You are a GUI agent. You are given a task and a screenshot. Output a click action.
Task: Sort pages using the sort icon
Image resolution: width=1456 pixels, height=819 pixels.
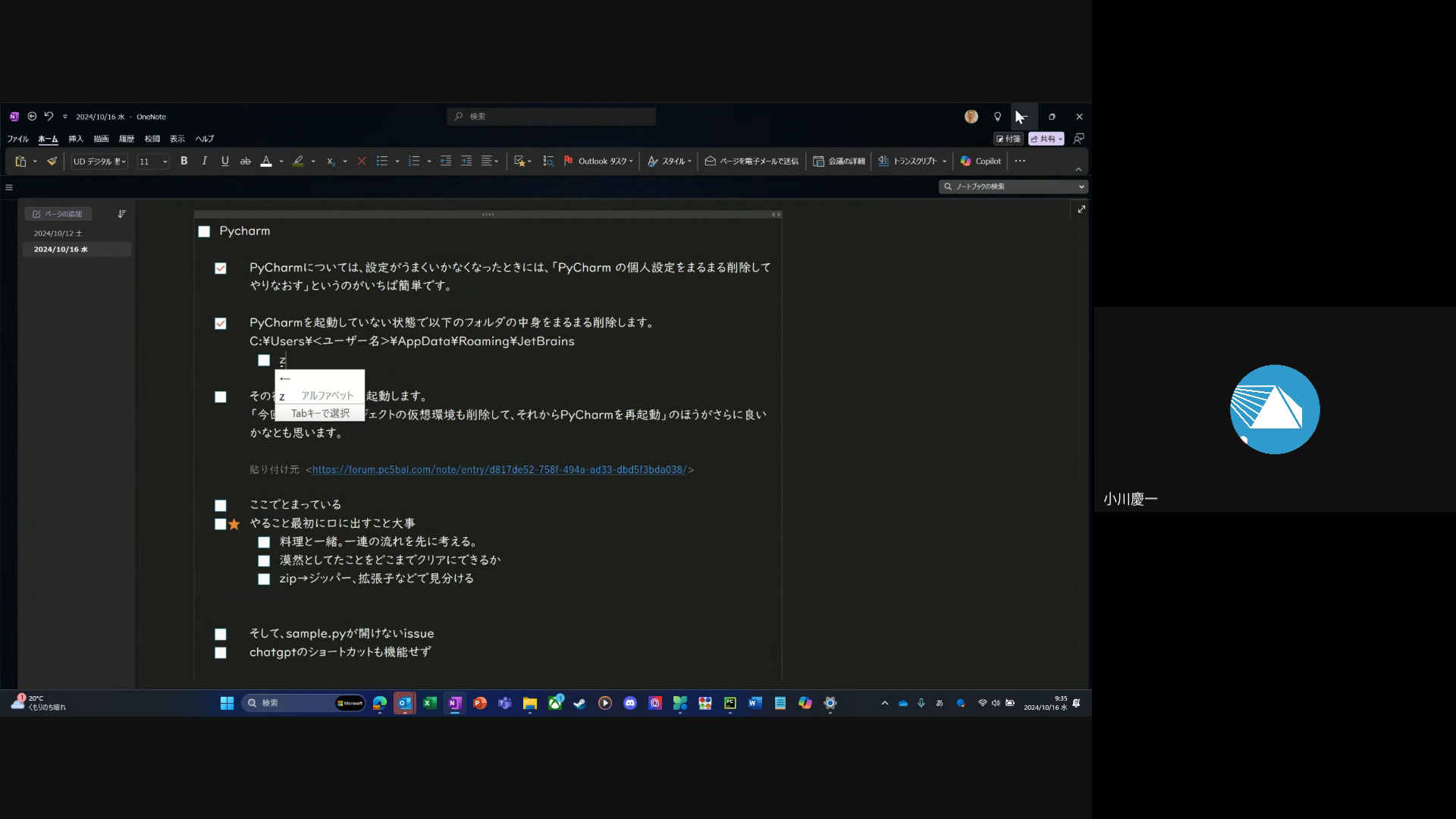point(121,214)
